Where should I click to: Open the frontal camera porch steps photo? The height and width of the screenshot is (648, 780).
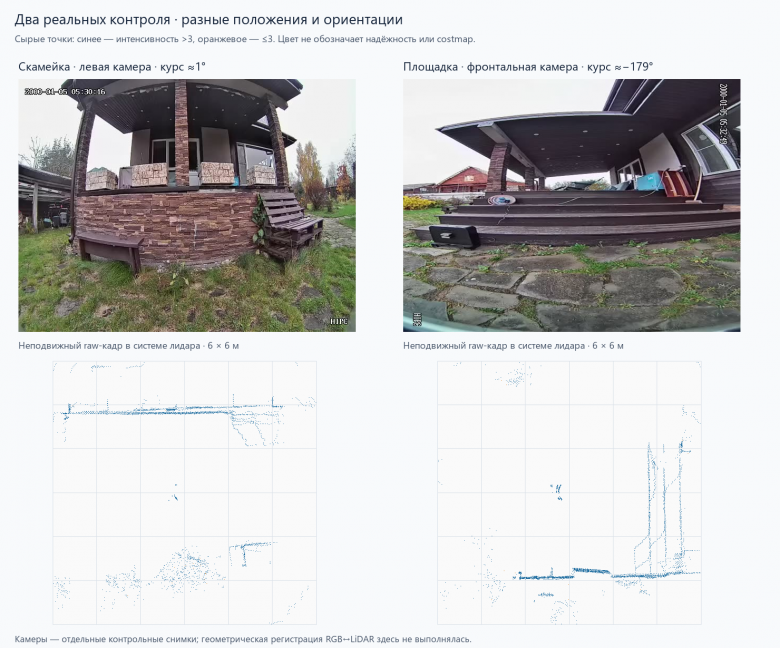(x=572, y=205)
